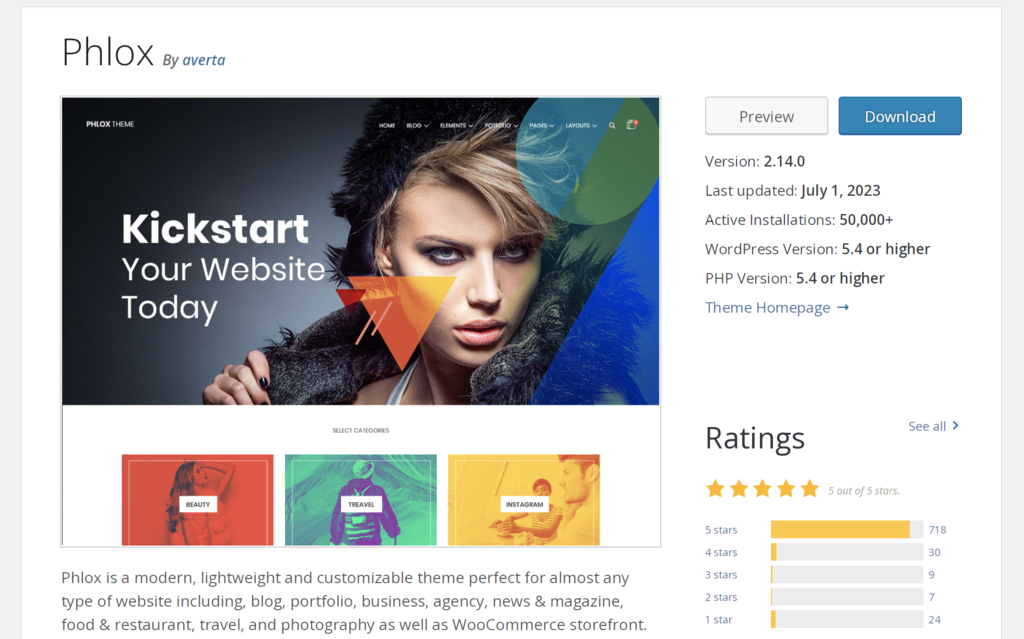This screenshot has height=639, width=1024.
Task: Open LAYOUTS dropdown in screenshot menu
Action: (581, 125)
